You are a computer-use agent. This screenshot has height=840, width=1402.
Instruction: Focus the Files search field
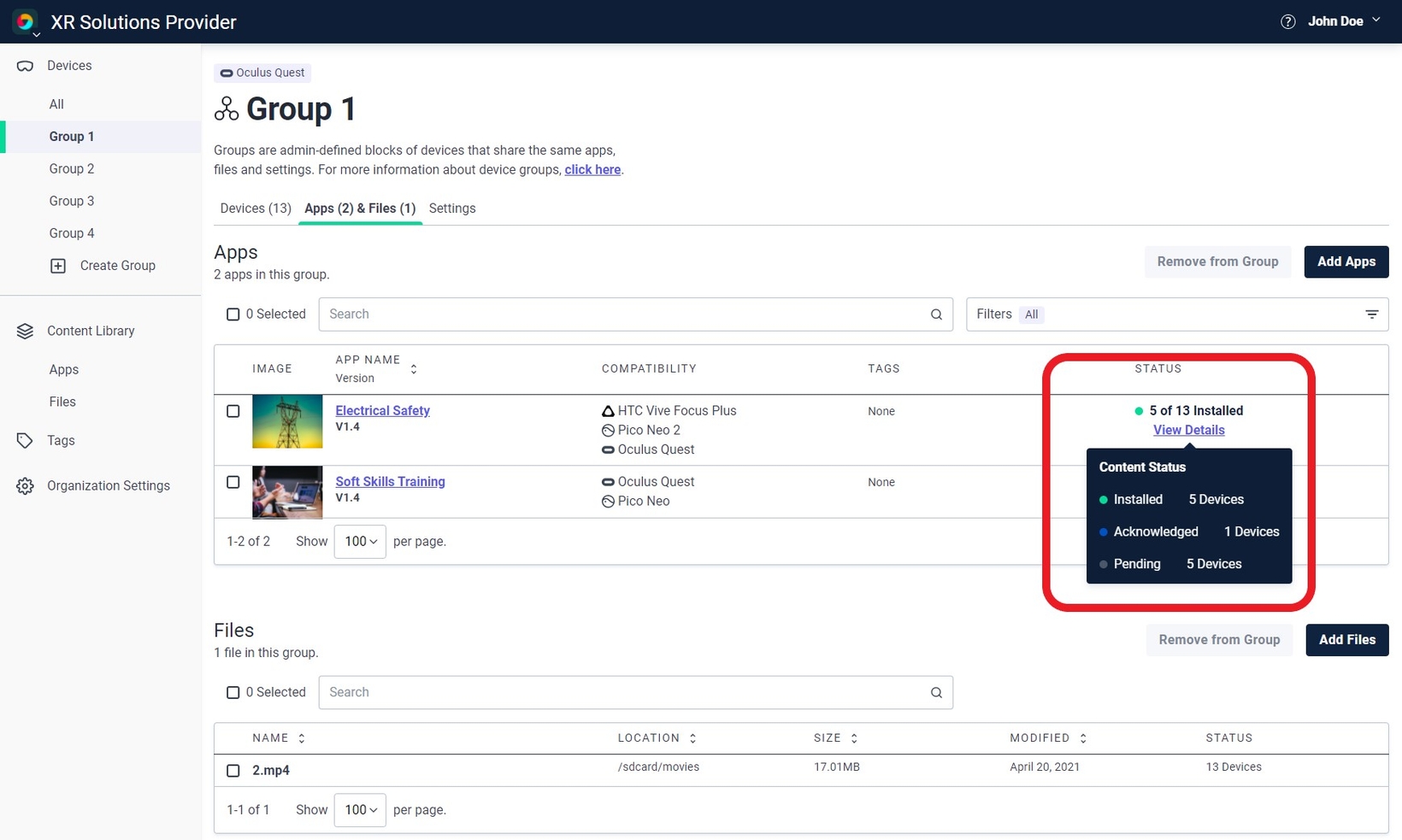coord(635,692)
